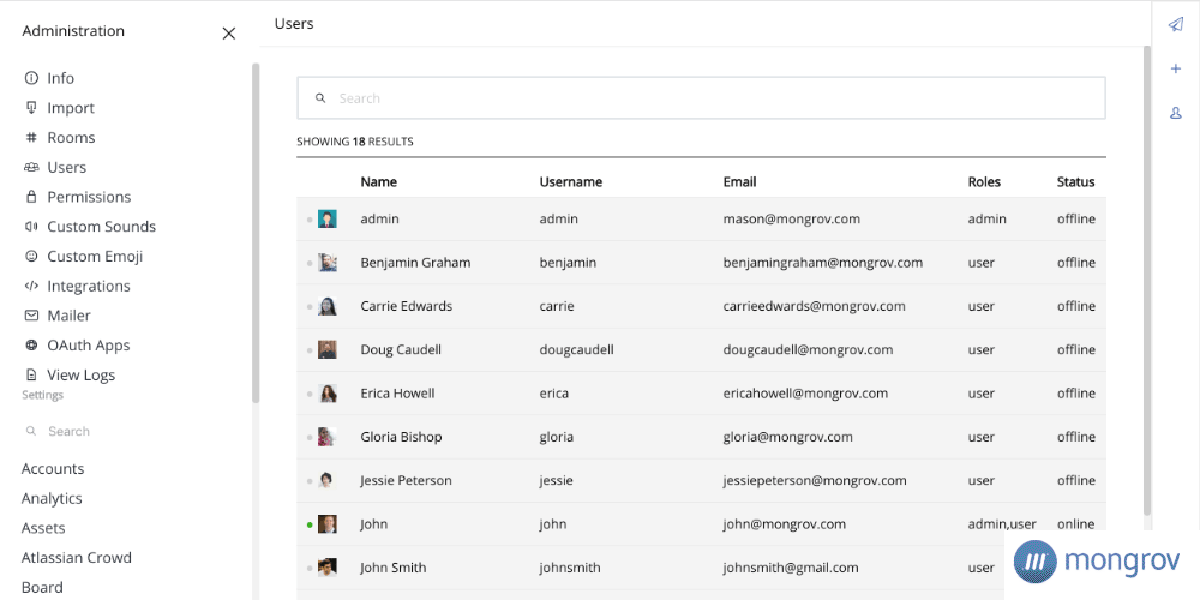Image resolution: width=1200 pixels, height=600 pixels.
Task: Open OAuth Apps section
Action: pyautogui.click(x=88, y=345)
